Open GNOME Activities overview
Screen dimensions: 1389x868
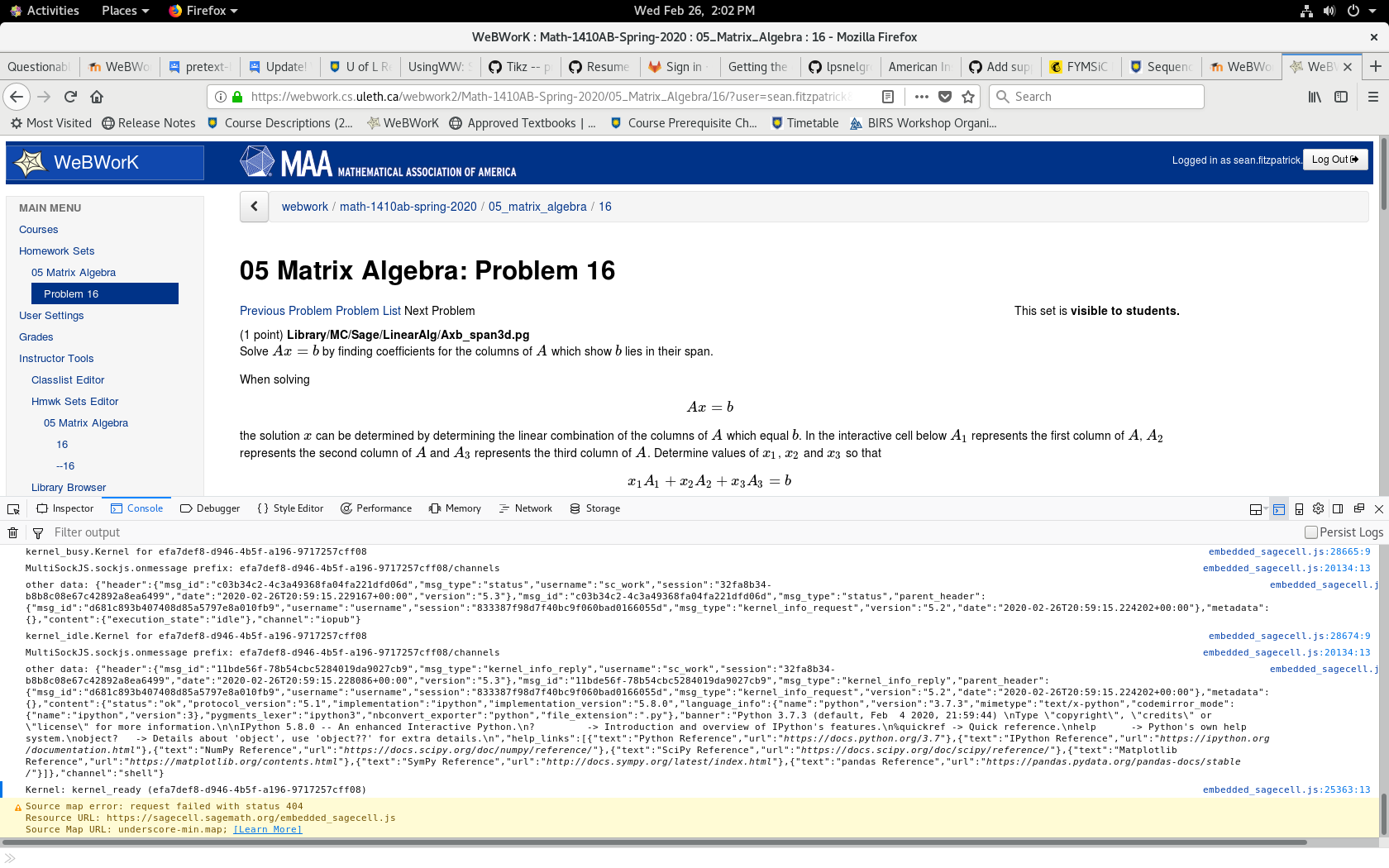click(45, 11)
